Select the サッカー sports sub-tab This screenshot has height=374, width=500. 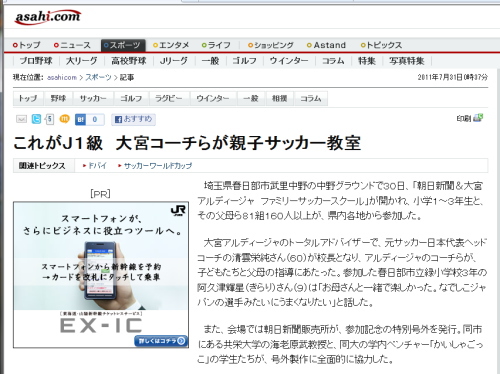coord(93,98)
